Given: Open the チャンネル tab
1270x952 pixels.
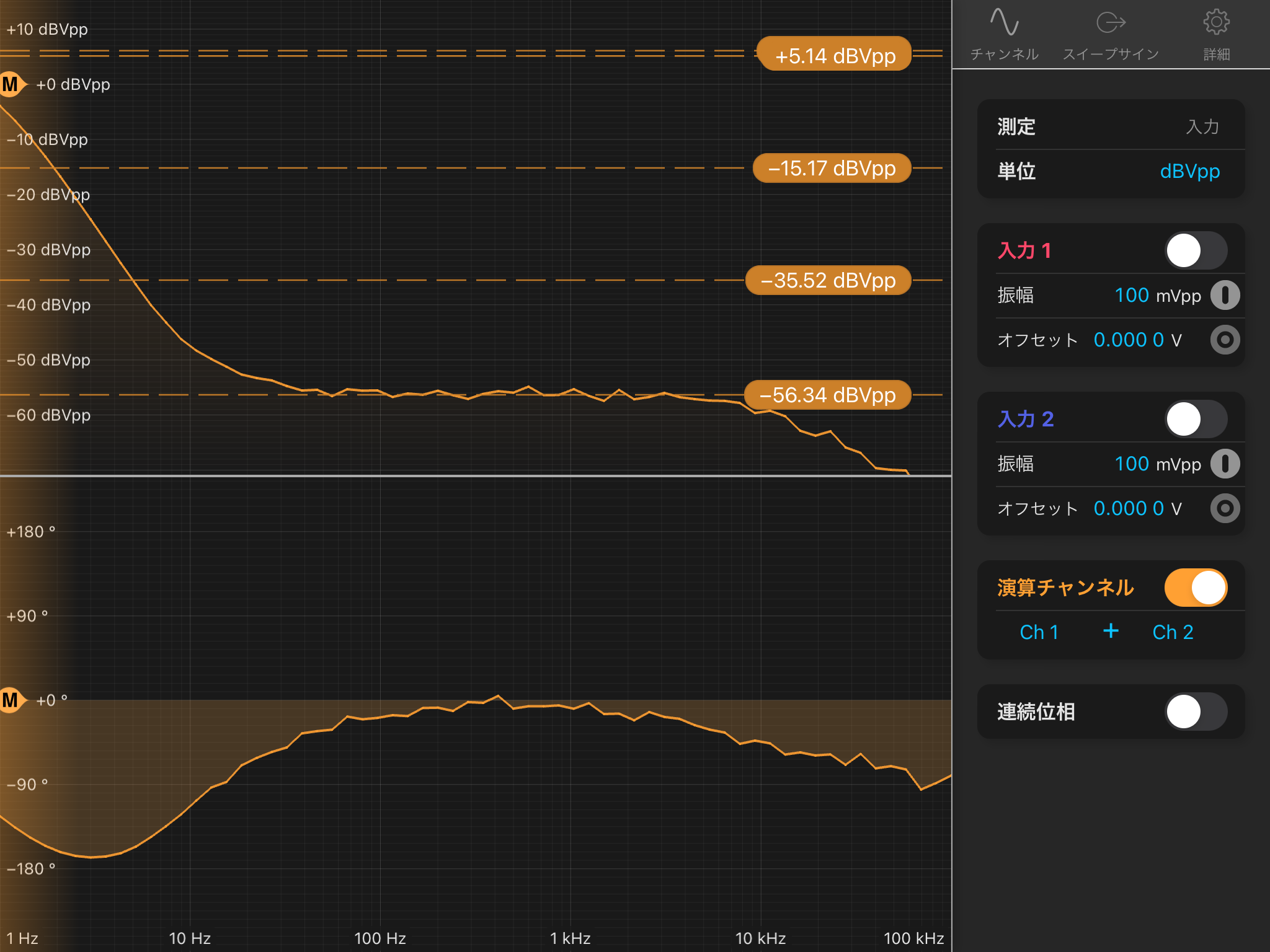Looking at the screenshot, I should [x=1004, y=35].
